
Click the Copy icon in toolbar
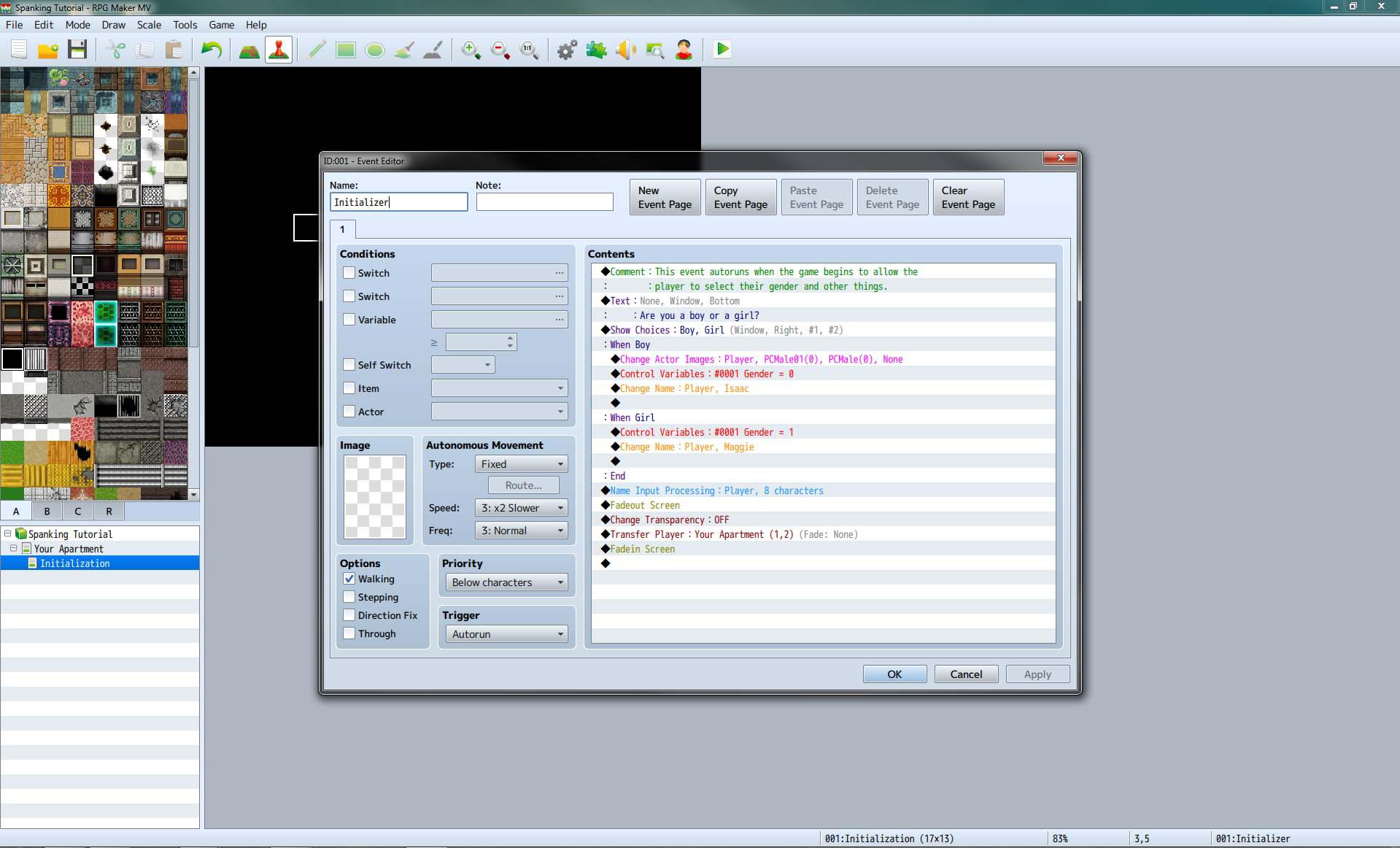tap(144, 50)
